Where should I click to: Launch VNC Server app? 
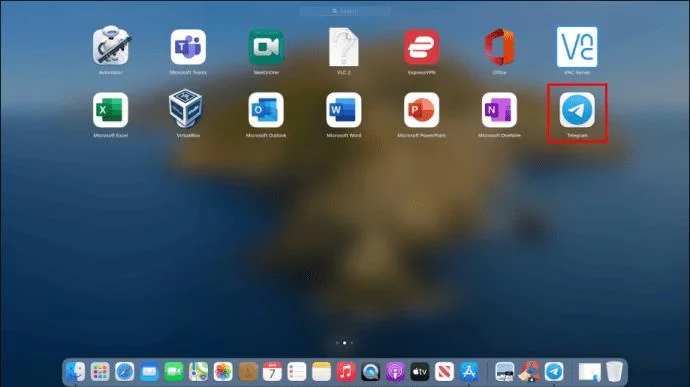577,47
